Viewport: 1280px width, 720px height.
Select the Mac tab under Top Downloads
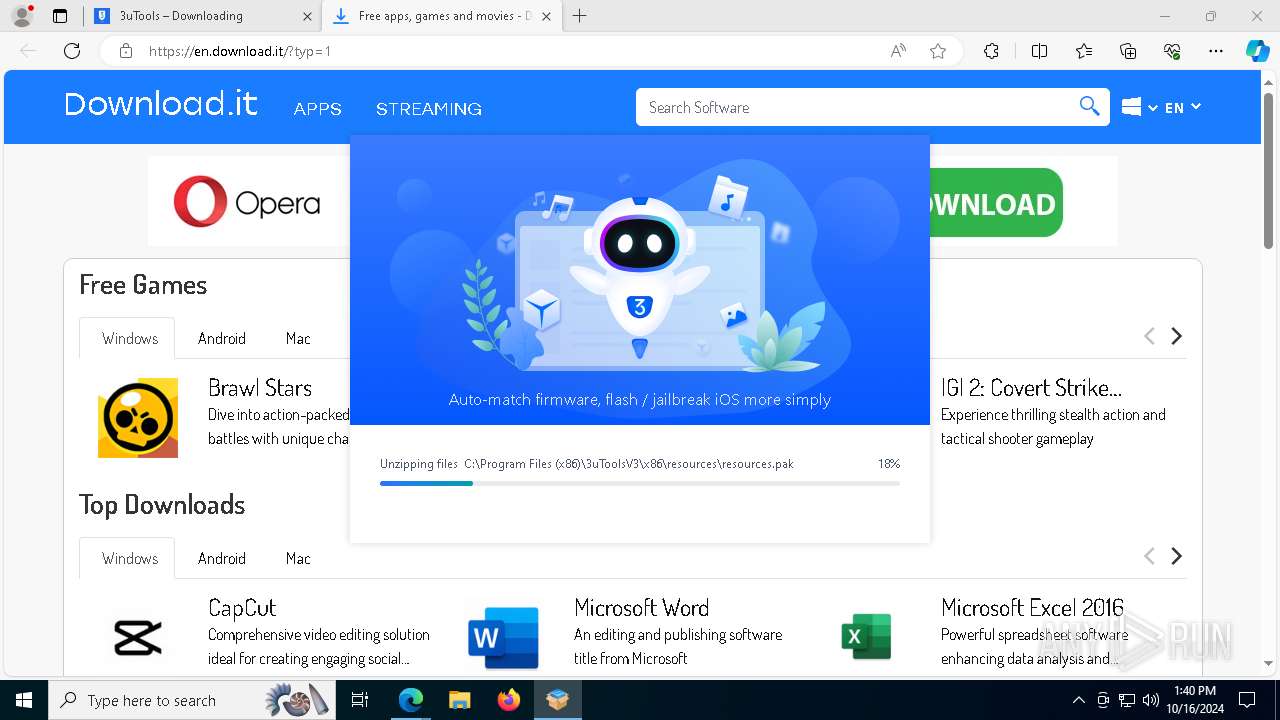click(x=298, y=558)
